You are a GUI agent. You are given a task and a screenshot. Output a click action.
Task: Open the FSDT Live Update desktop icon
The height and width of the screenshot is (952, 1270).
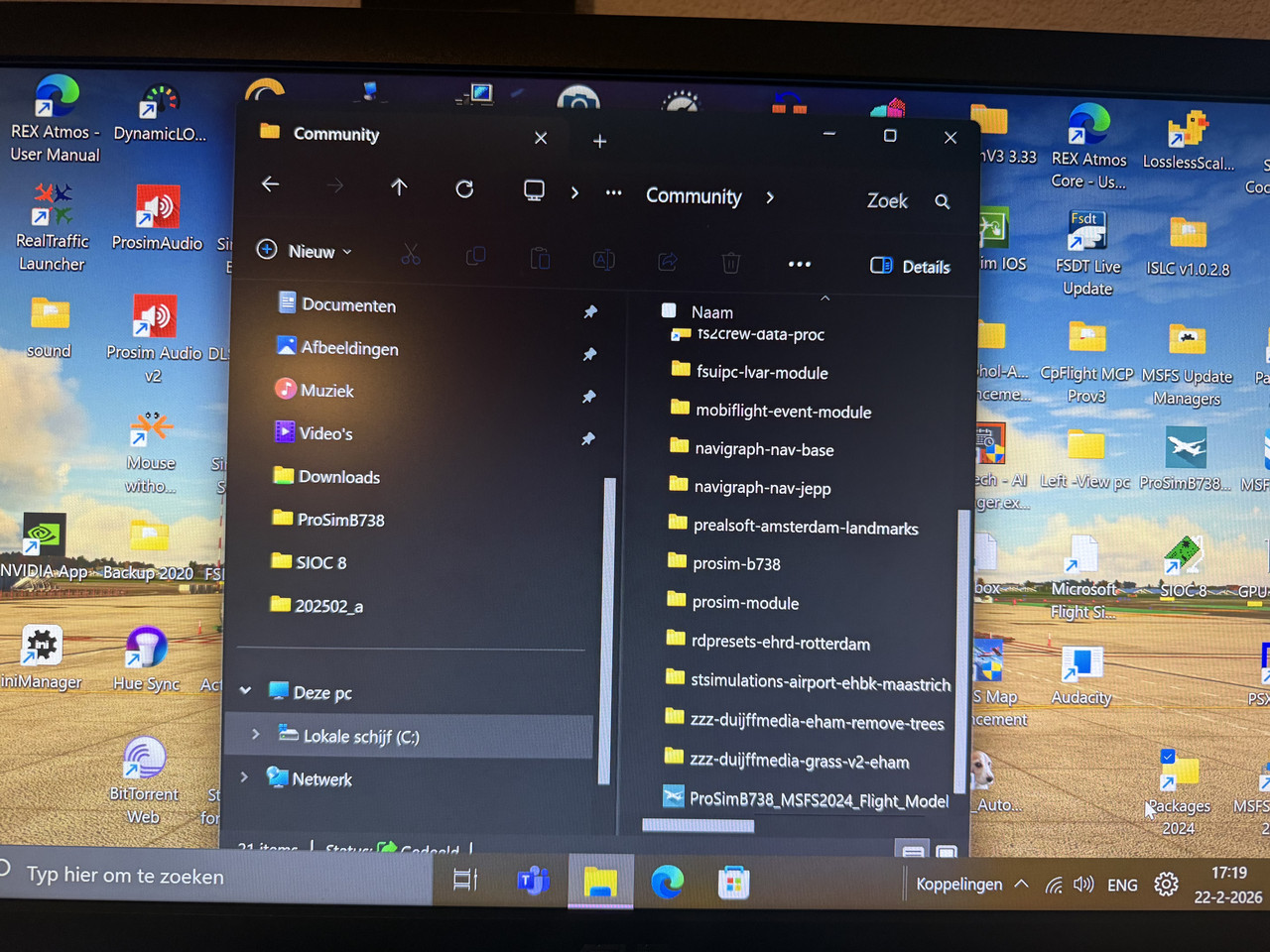pyautogui.click(x=1087, y=253)
